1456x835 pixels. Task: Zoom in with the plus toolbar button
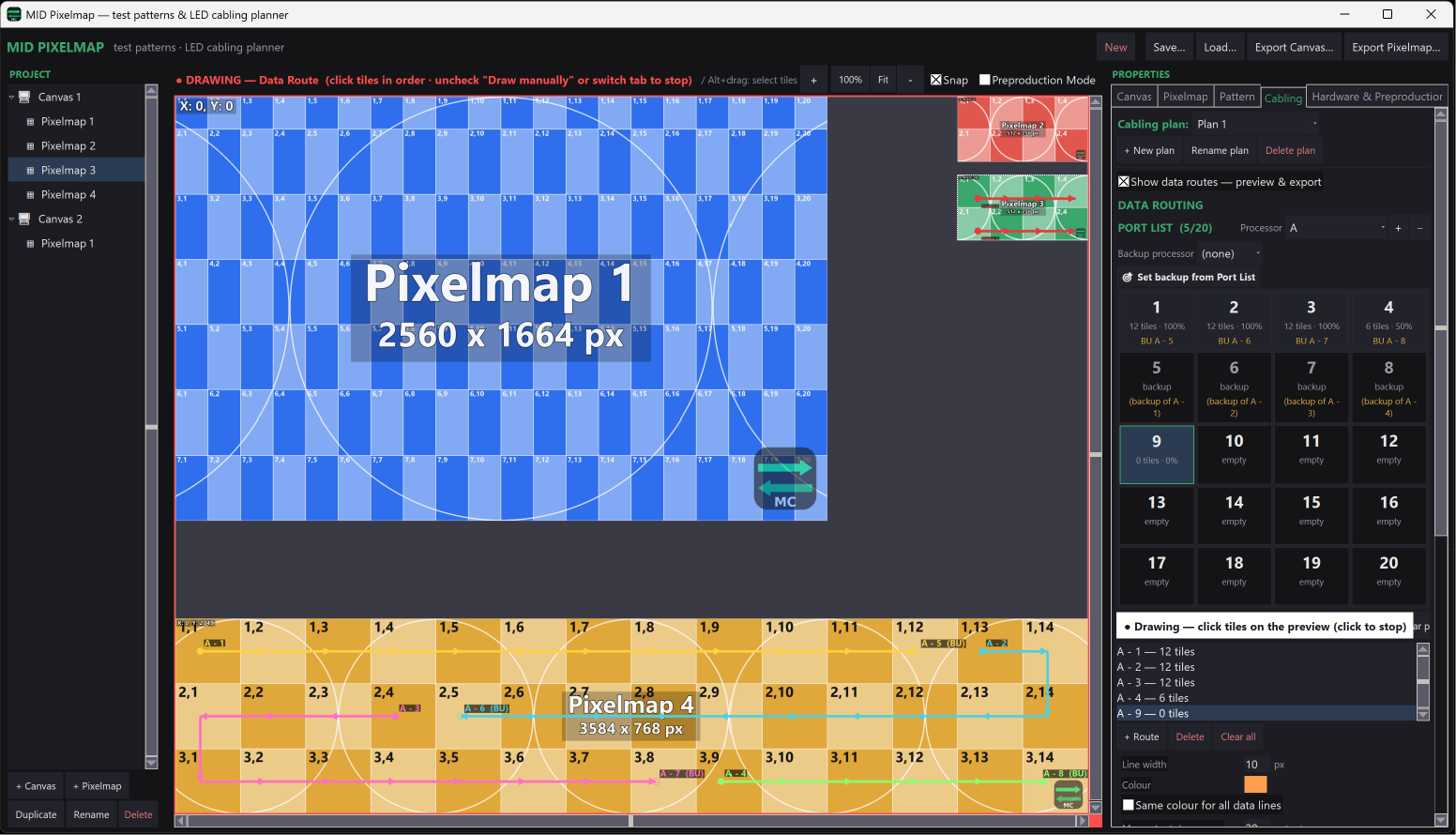point(813,81)
